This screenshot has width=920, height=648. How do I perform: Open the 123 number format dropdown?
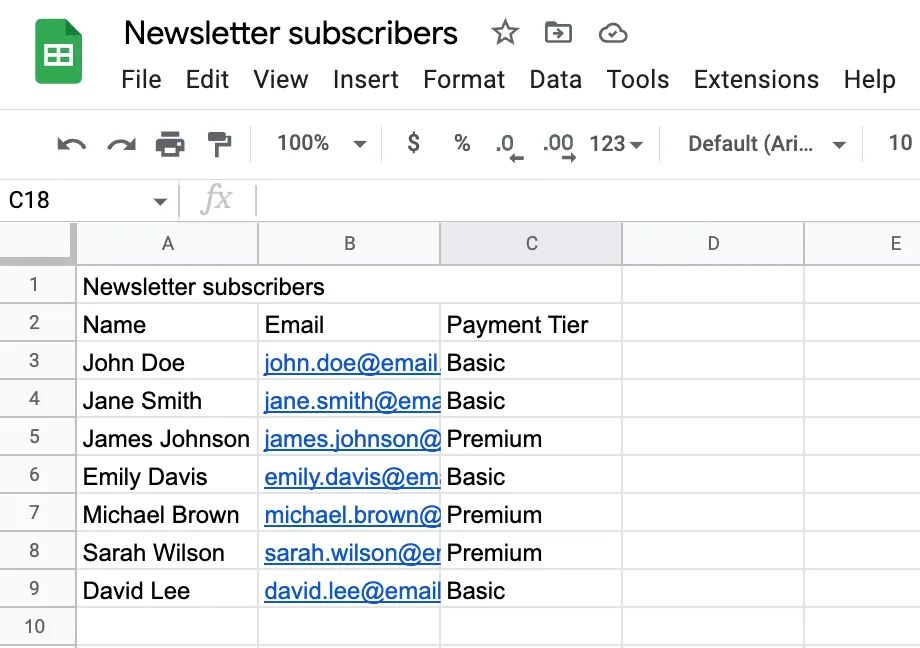click(x=616, y=143)
